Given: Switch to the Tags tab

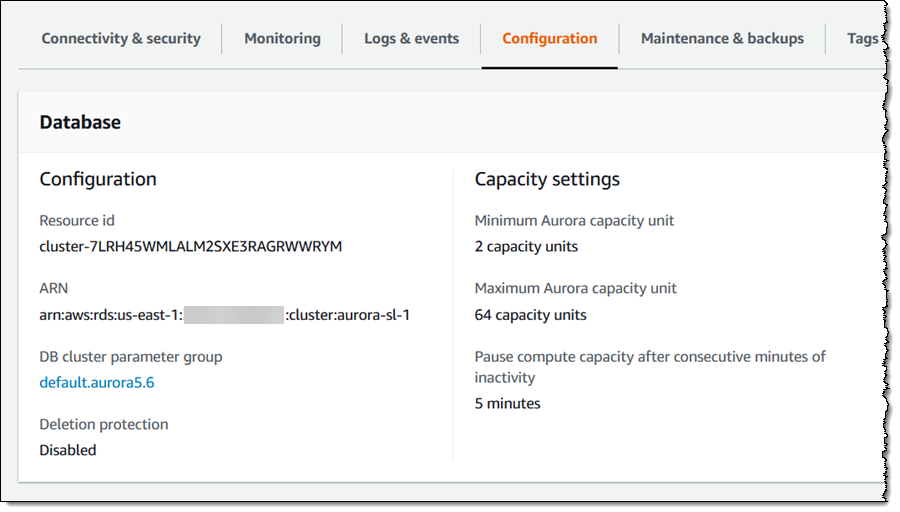Looking at the screenshot, I should 861,39.
